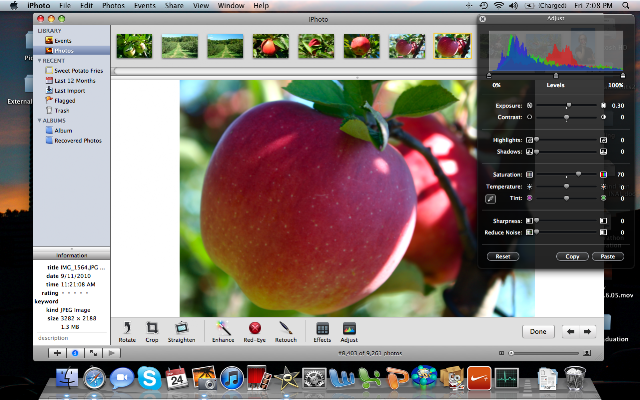Start the slideshow play button
This screenshot has height=400, width=640.
[x=111, y=353]
